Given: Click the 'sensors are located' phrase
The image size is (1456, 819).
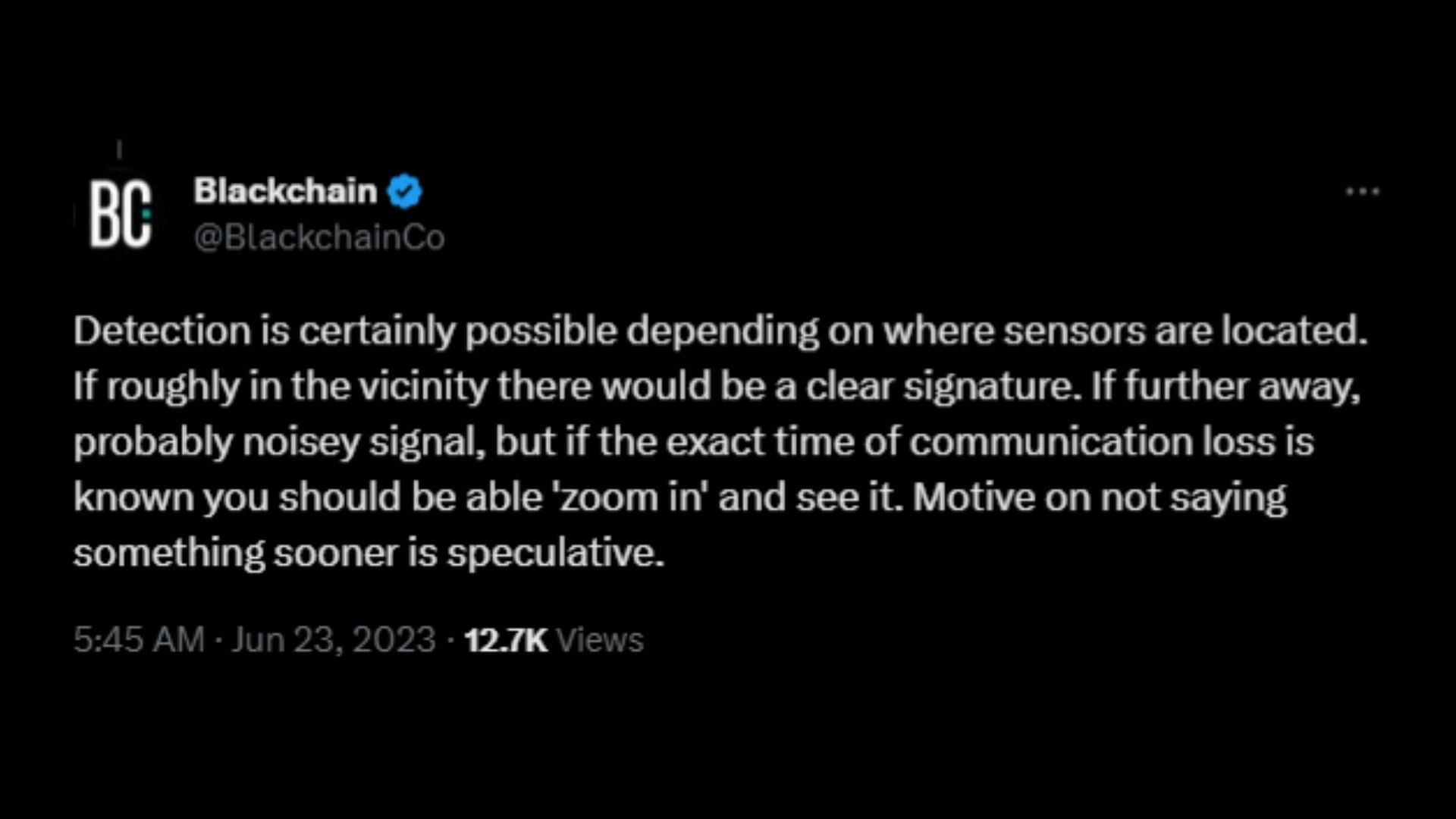Looking at the screenshot, I should point(1185,331).
